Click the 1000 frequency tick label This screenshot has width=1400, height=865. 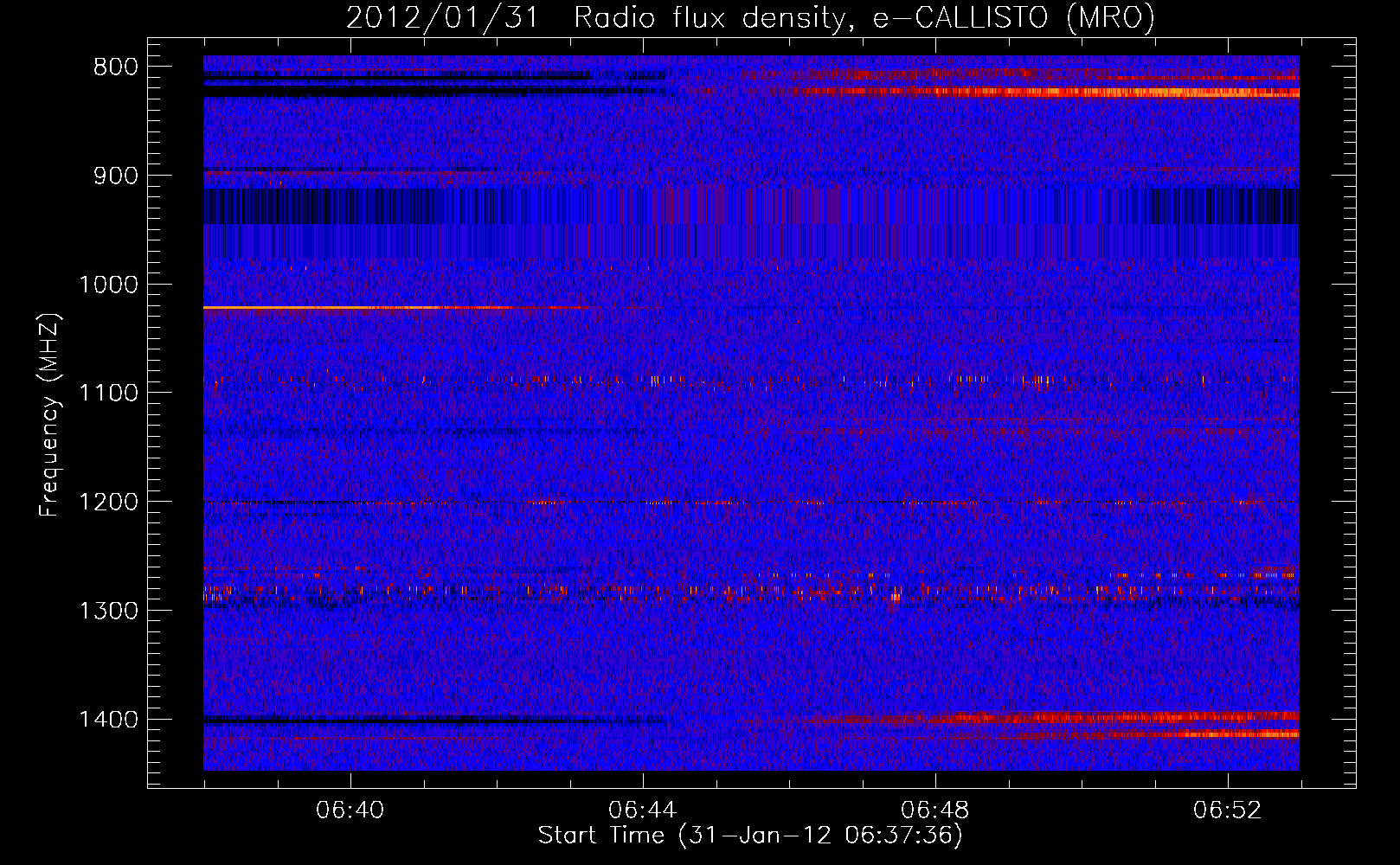point(109,285)
